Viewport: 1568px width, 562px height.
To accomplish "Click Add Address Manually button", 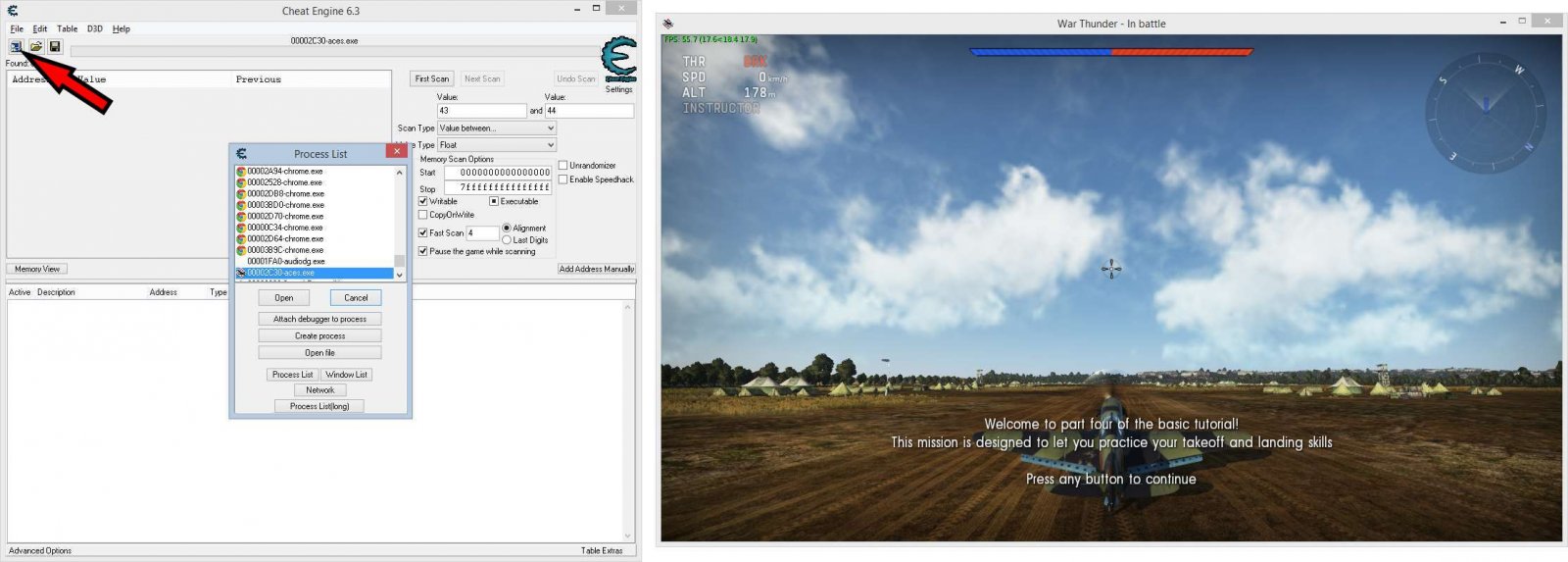I will 597,269.
